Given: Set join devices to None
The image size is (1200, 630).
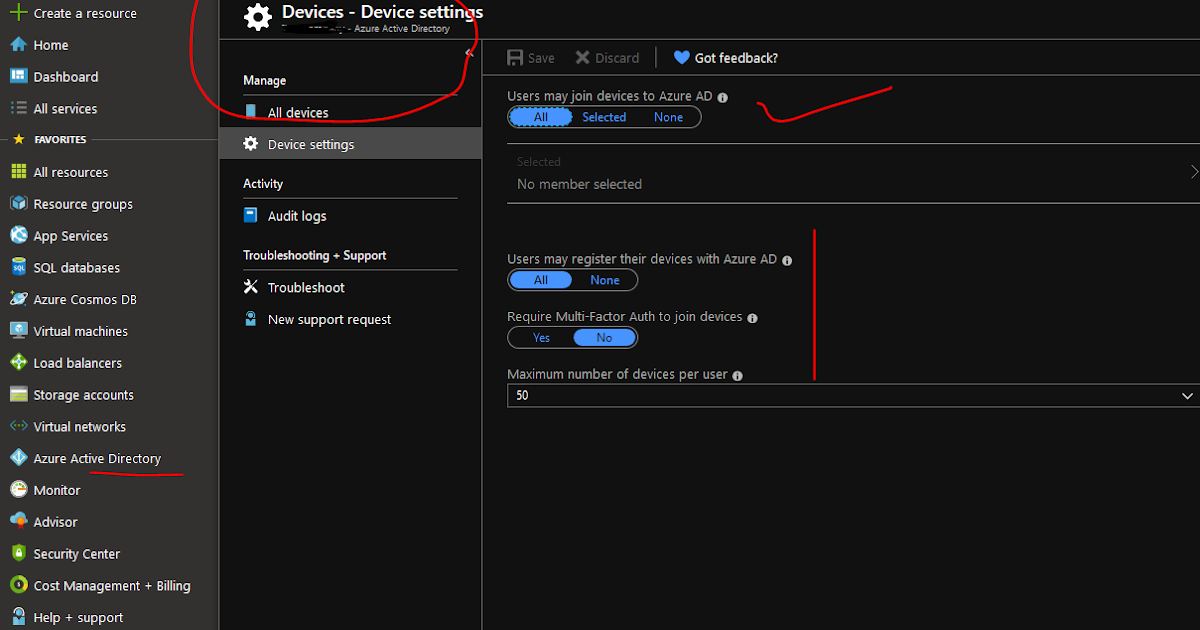Looking at the screenshot, I should pos(668,117).
